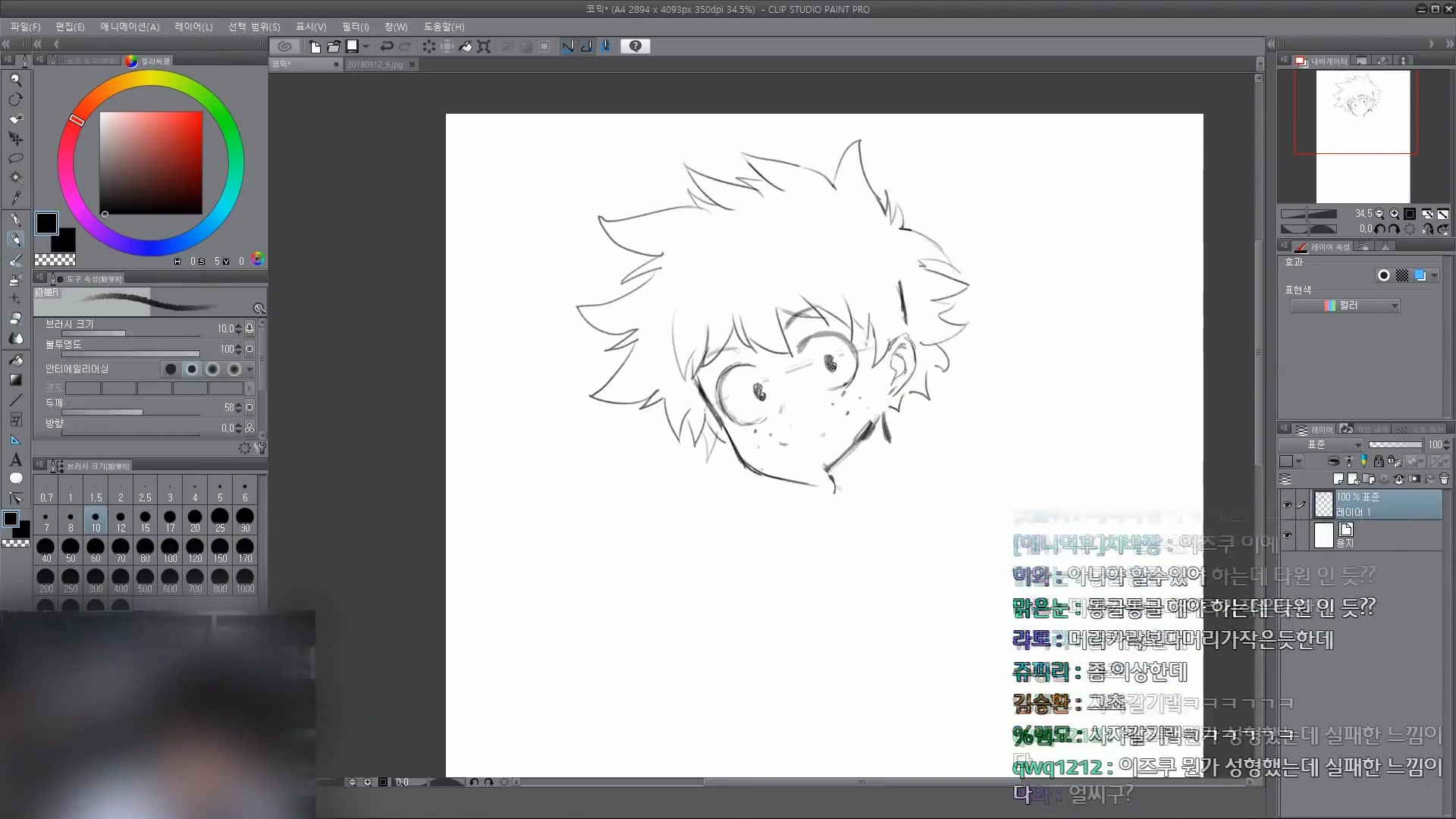Select the Balloon tool
Screen dimensions: 1456x819
point(15,479)
